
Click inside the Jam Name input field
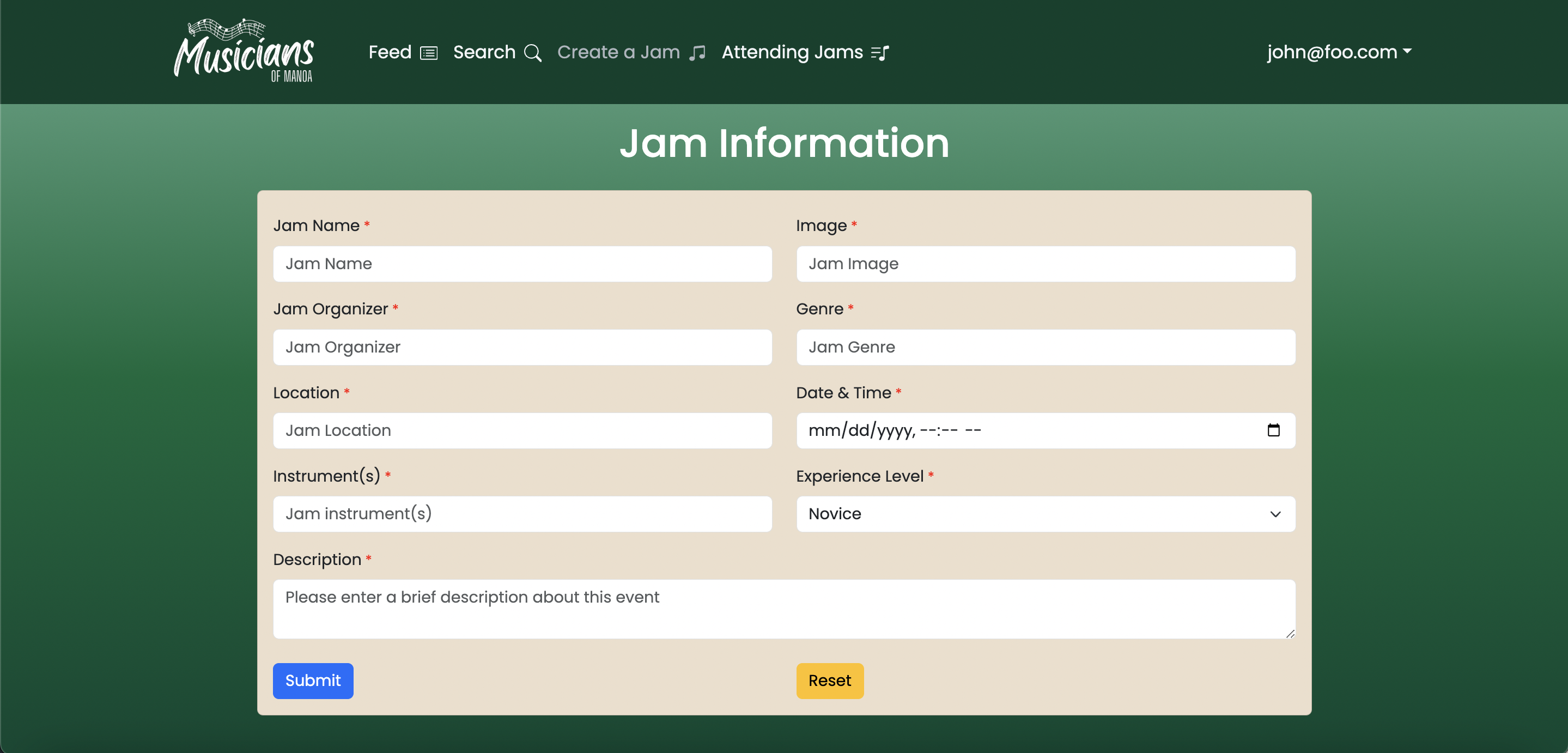click(522, 264)
